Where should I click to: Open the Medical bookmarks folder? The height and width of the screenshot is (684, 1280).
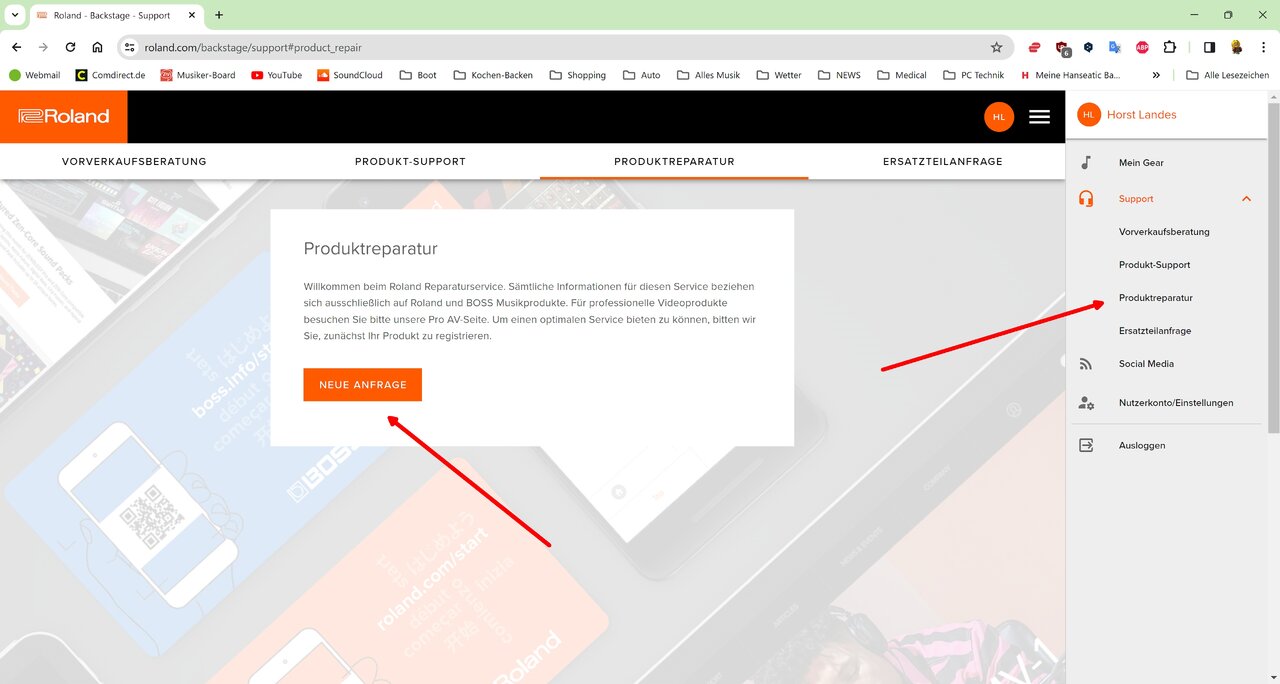[x=902, y=75]
